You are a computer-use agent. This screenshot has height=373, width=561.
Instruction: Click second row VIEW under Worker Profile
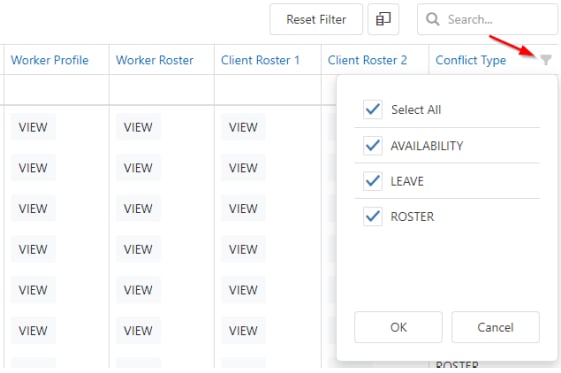coord(33,168)
